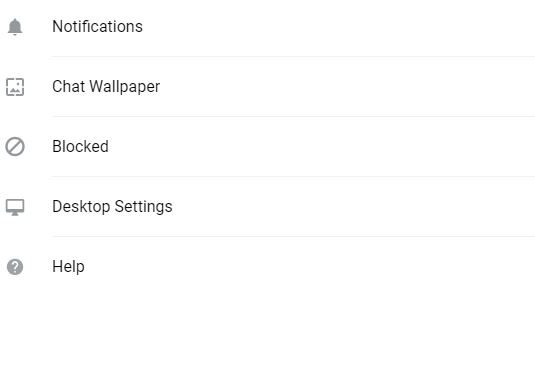Viewport: 535px width, 384px height.
Task: Click blank space in Chat Wallpaper row
Action: pos(348,87)
